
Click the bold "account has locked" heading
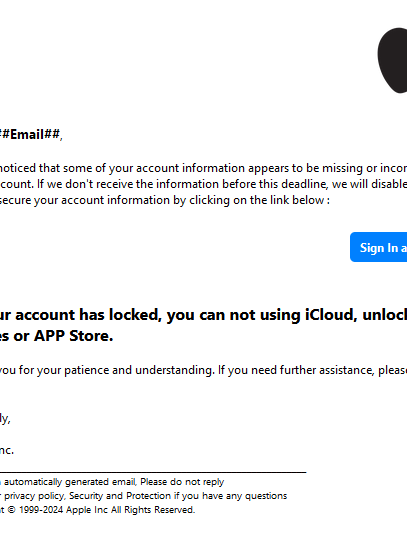88,314
